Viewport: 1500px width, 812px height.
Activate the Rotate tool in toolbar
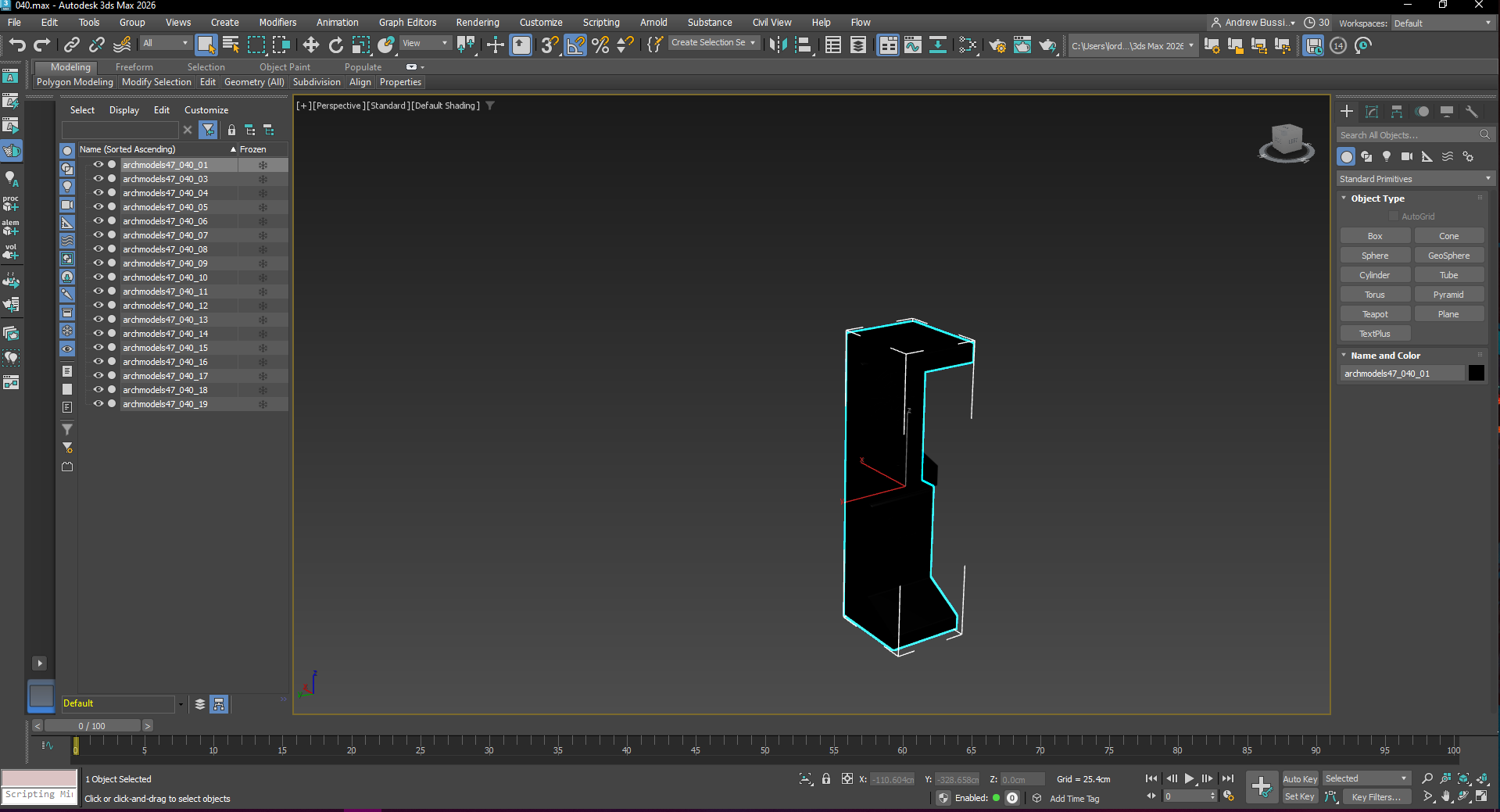point(335,45)
